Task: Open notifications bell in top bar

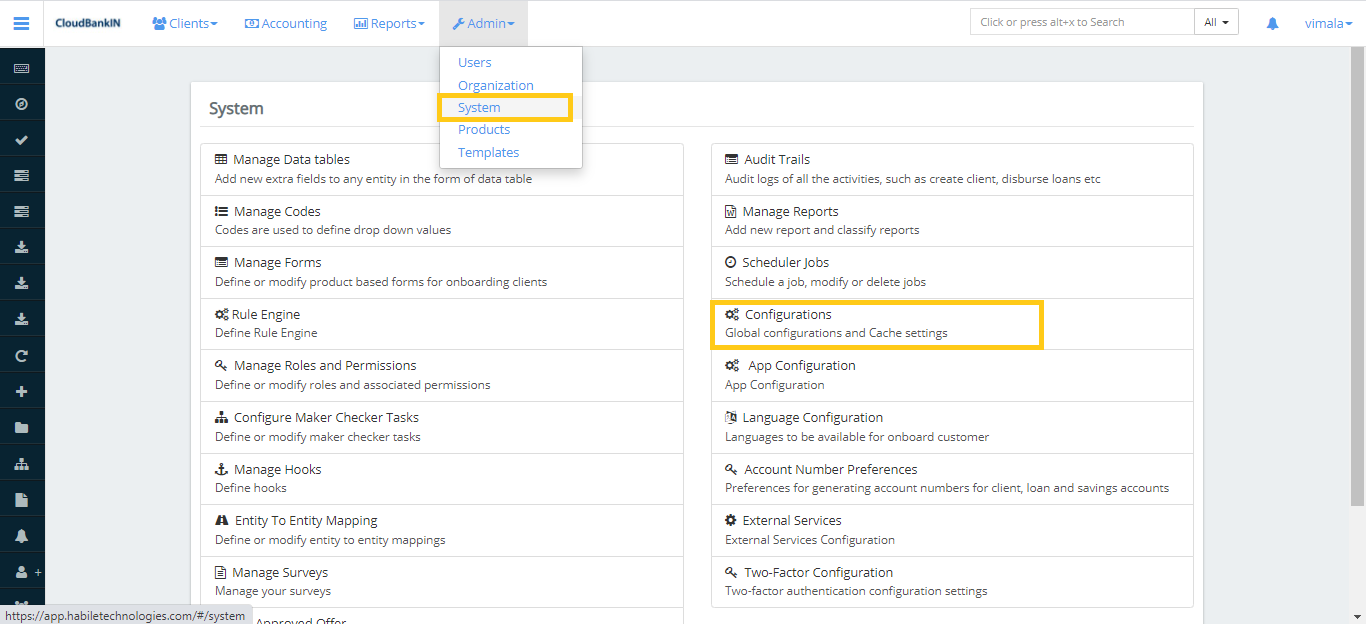Action: 1272,23
